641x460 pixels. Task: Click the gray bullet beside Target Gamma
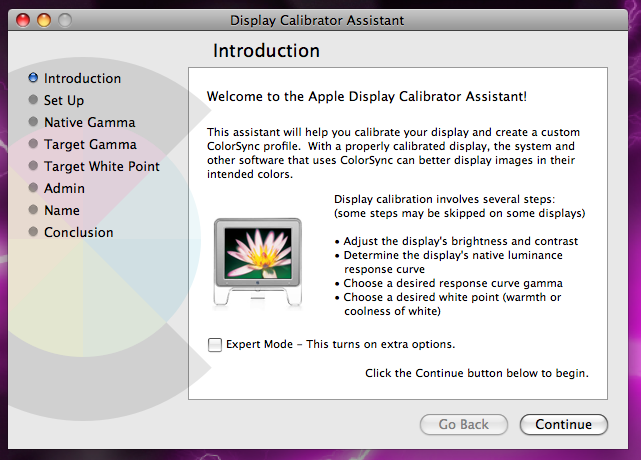33,144
